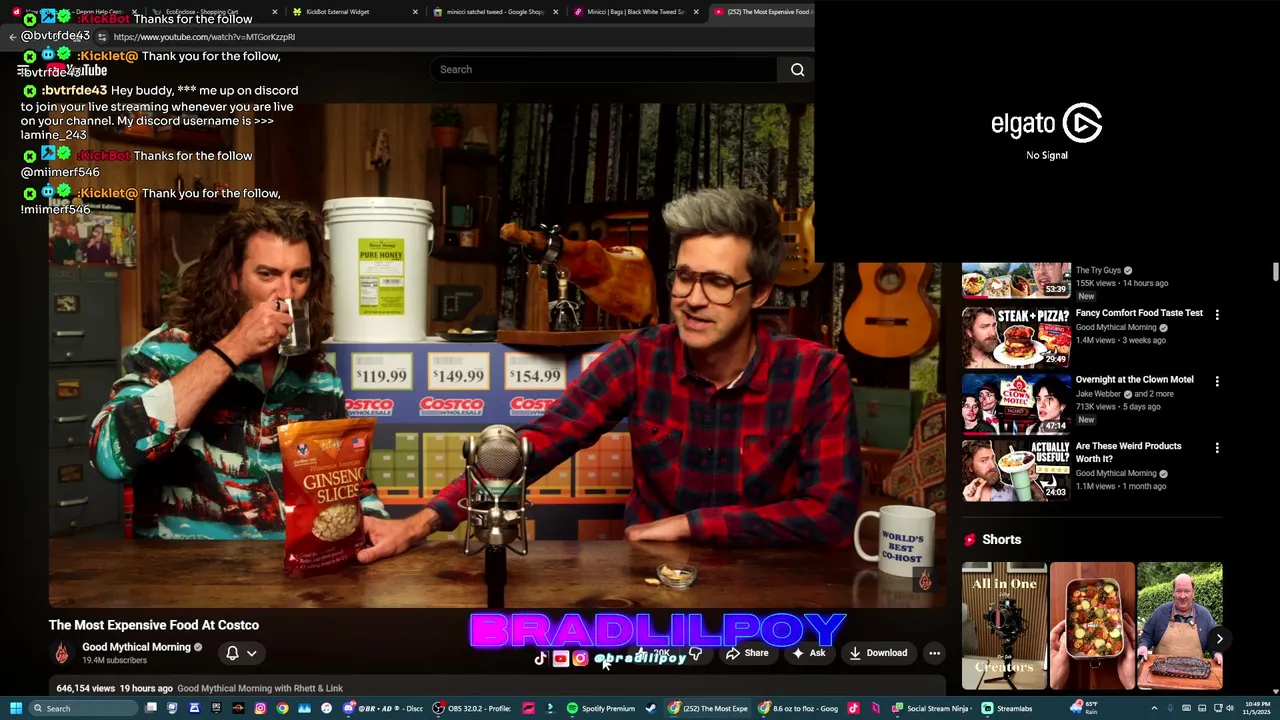Open the three-dot more actions button under video

(x=934, y=653)
